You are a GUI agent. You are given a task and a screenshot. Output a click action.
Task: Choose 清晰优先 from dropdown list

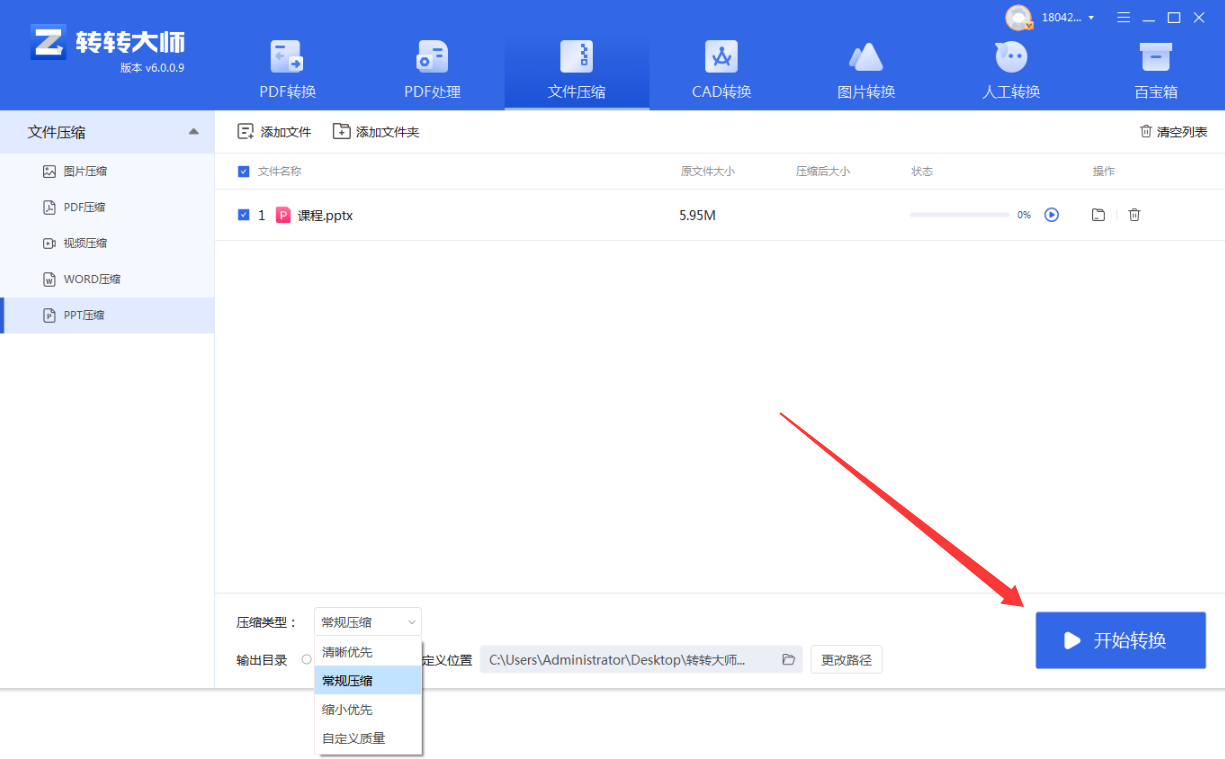pyautogui.click(x=369, y=652)
